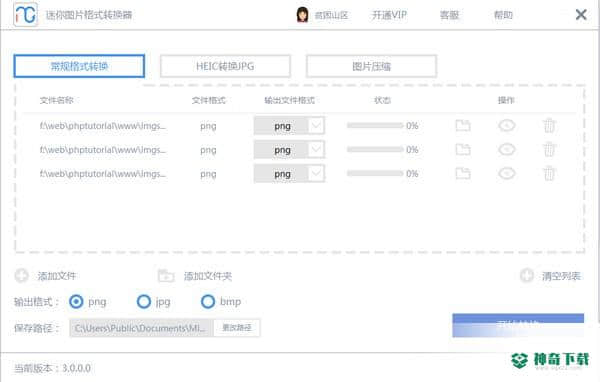Click the blue start conversion button
Viewport: 600px width, 382px height.
click(518, 325)
